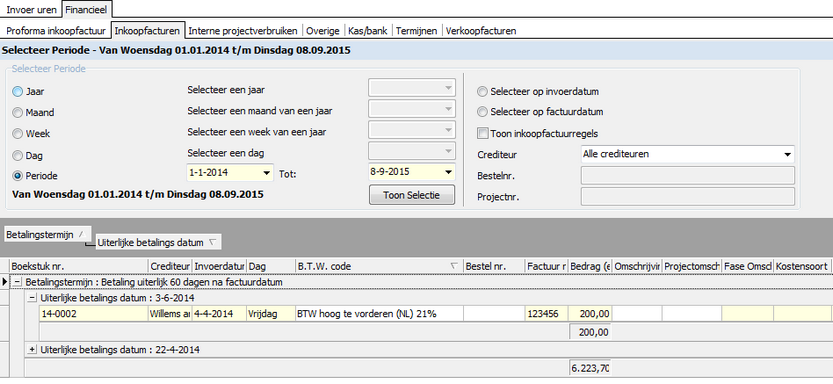Switch to the Invoer uren tab
Screen dimensions: 833x384
click(x=31, y=10)
